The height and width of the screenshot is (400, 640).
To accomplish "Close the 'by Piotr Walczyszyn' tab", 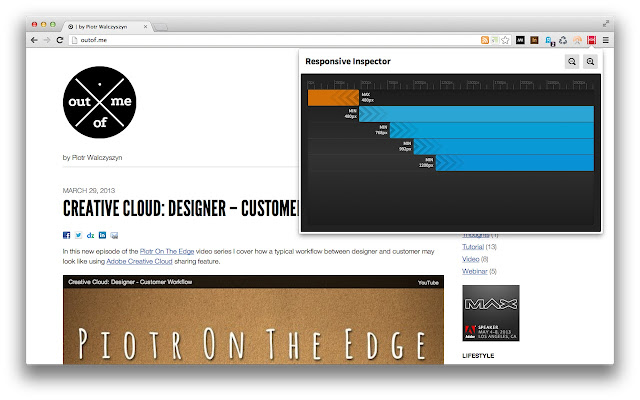I will [145, 27].
